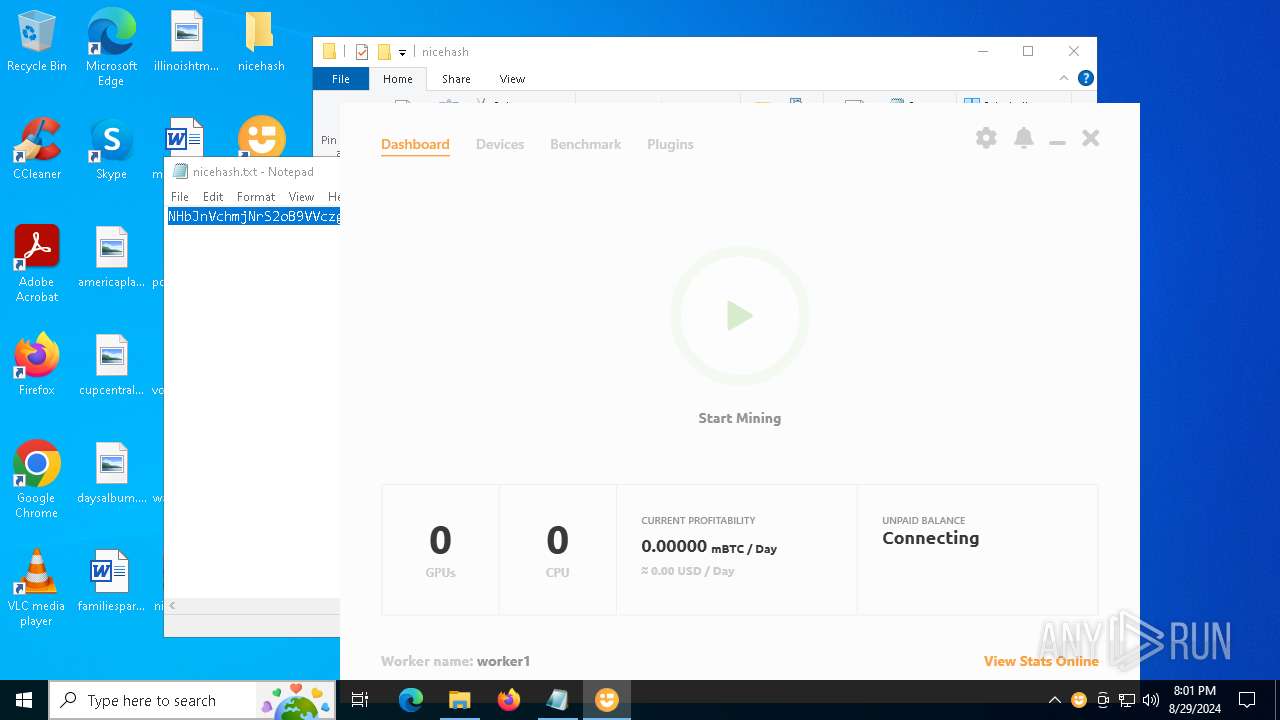Open Firefox from the taskbar
This screenshot has height=720, width=1280.
point(509,700)
